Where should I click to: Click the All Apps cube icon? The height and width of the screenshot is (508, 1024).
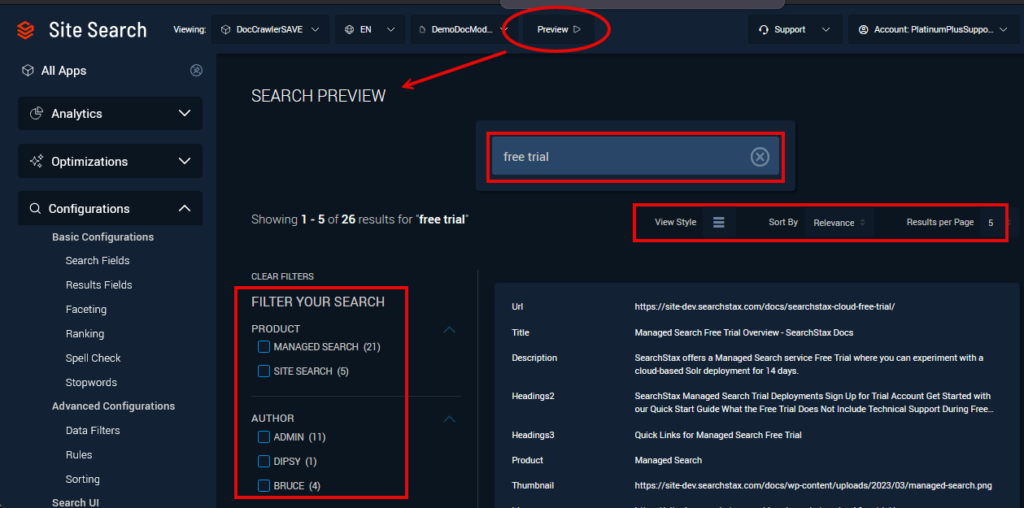coord(27,70)
